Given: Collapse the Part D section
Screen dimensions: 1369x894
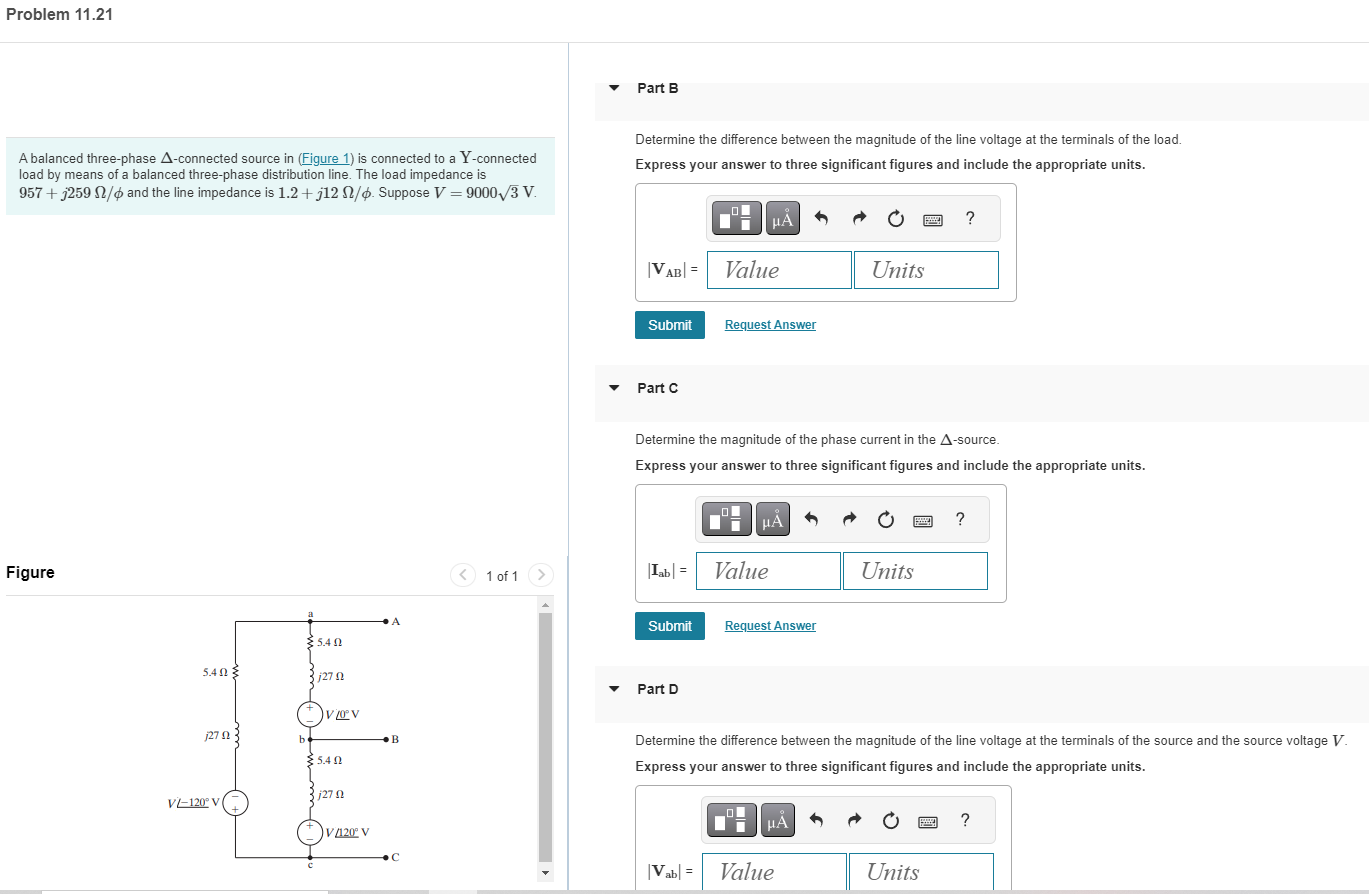Looking at the screenshot, I should pyautogui.click(x=613, y=689).
